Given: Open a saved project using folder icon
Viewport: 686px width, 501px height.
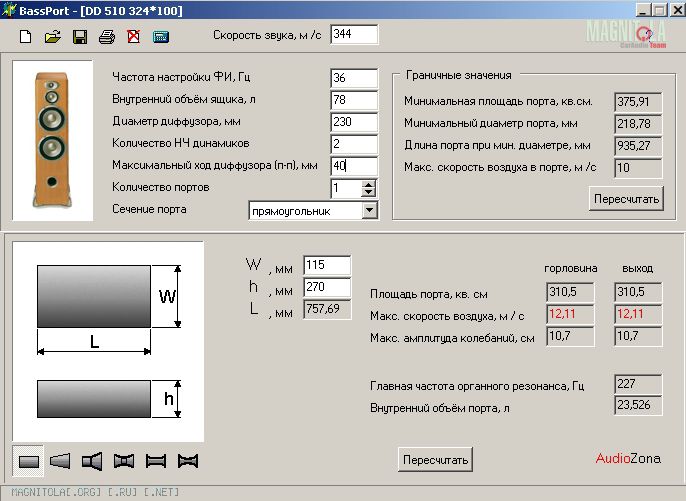Looking at the screenshot, I should (52, 36).
